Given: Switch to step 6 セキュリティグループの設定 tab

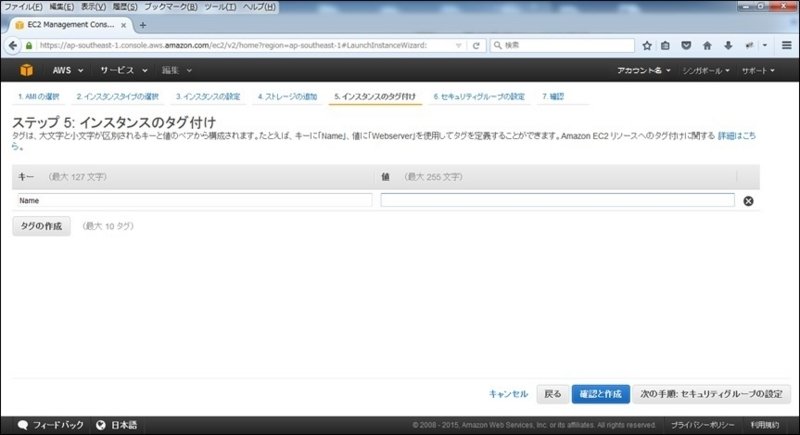Looking at the screenshot, I should [478, 97].
